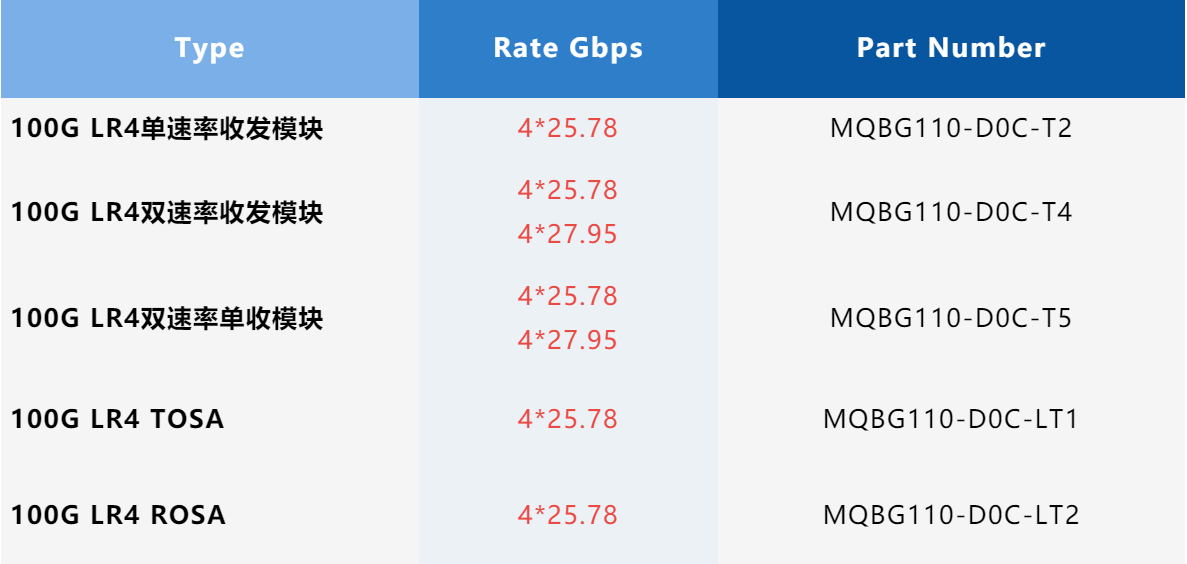Image resolution: width=1187 pixels, height=564 pixels.
Task: Click the Rate Gbps column header
Action: tap(568, 48)
